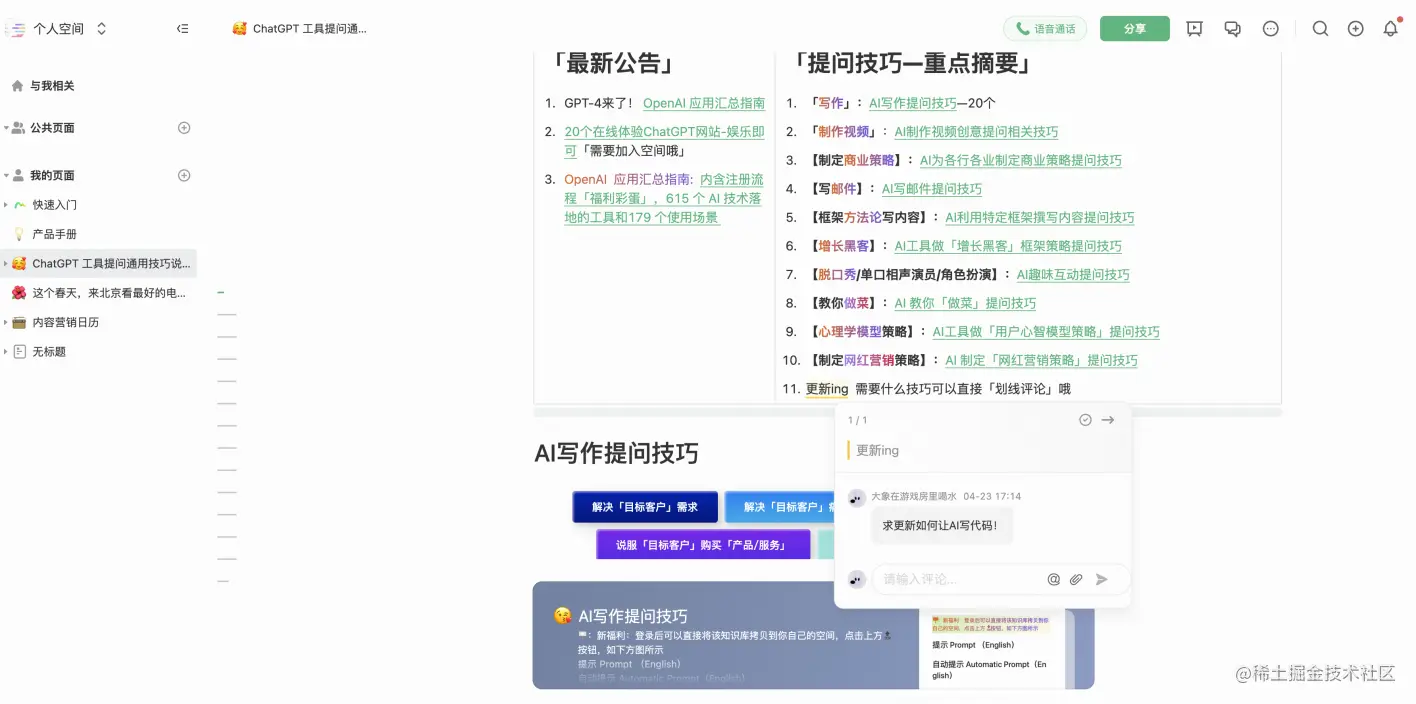The image size is (1416, 704).
Task: Open the 无标题 page
Action: (49, 352)
